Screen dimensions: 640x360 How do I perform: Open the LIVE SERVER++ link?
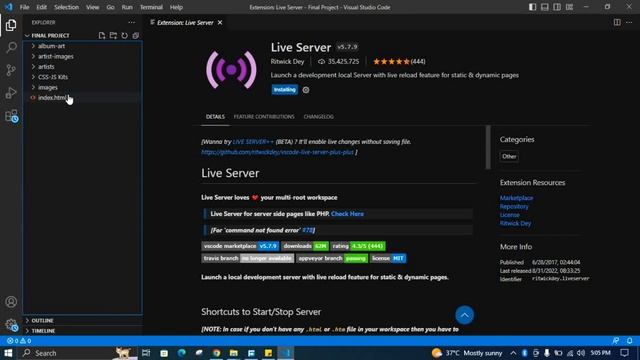(253, 142)
